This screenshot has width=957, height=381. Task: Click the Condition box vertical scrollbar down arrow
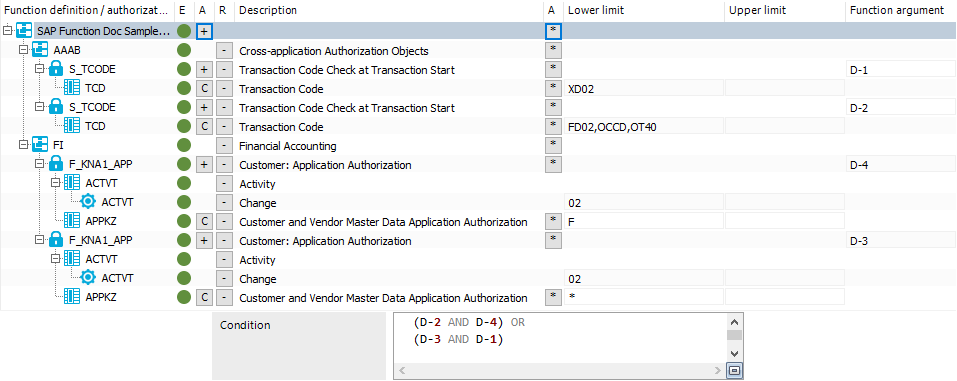pyautogui.click(x=735, y=353)
